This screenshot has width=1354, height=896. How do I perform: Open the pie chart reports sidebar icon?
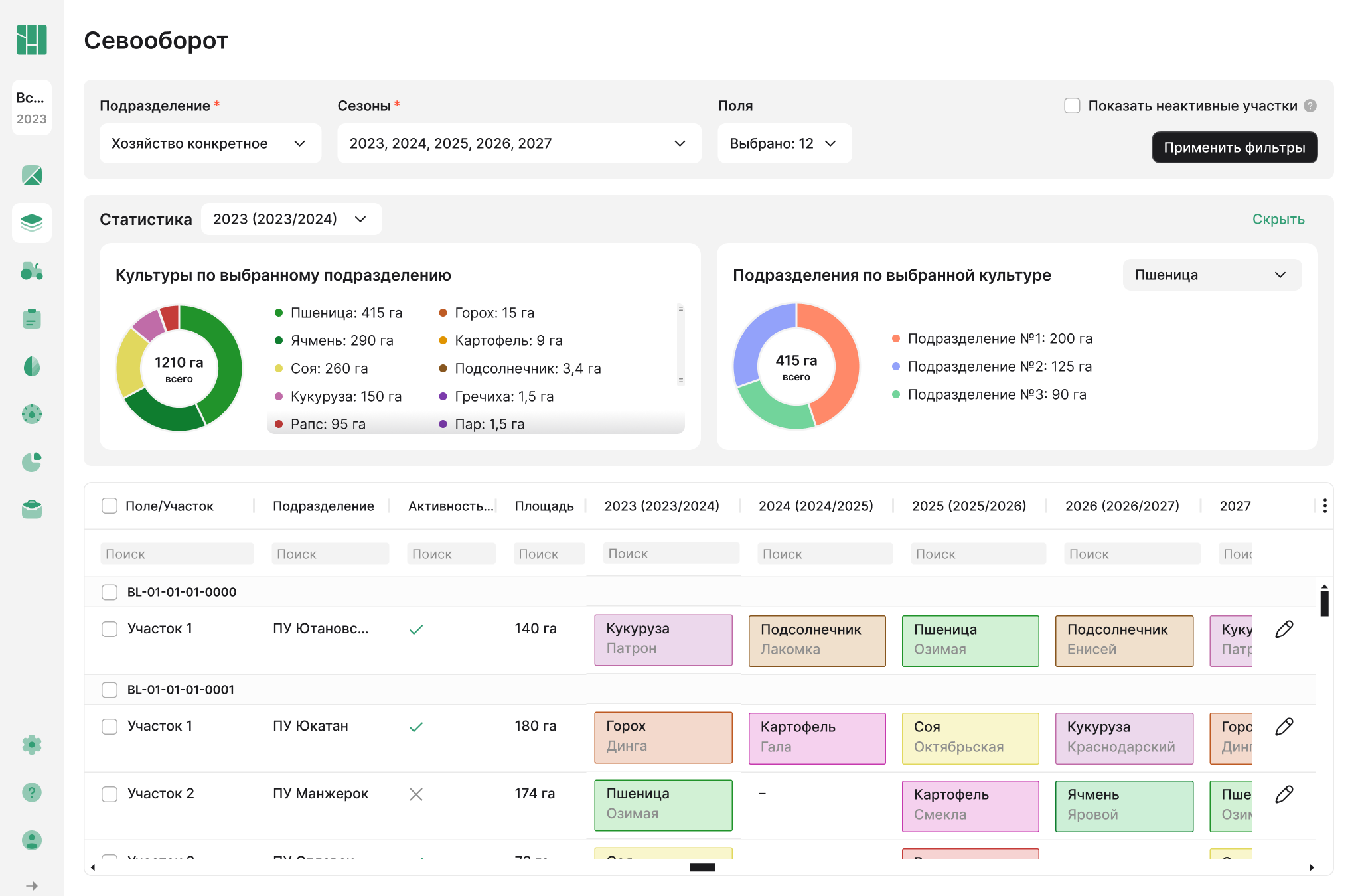(31, 462)
